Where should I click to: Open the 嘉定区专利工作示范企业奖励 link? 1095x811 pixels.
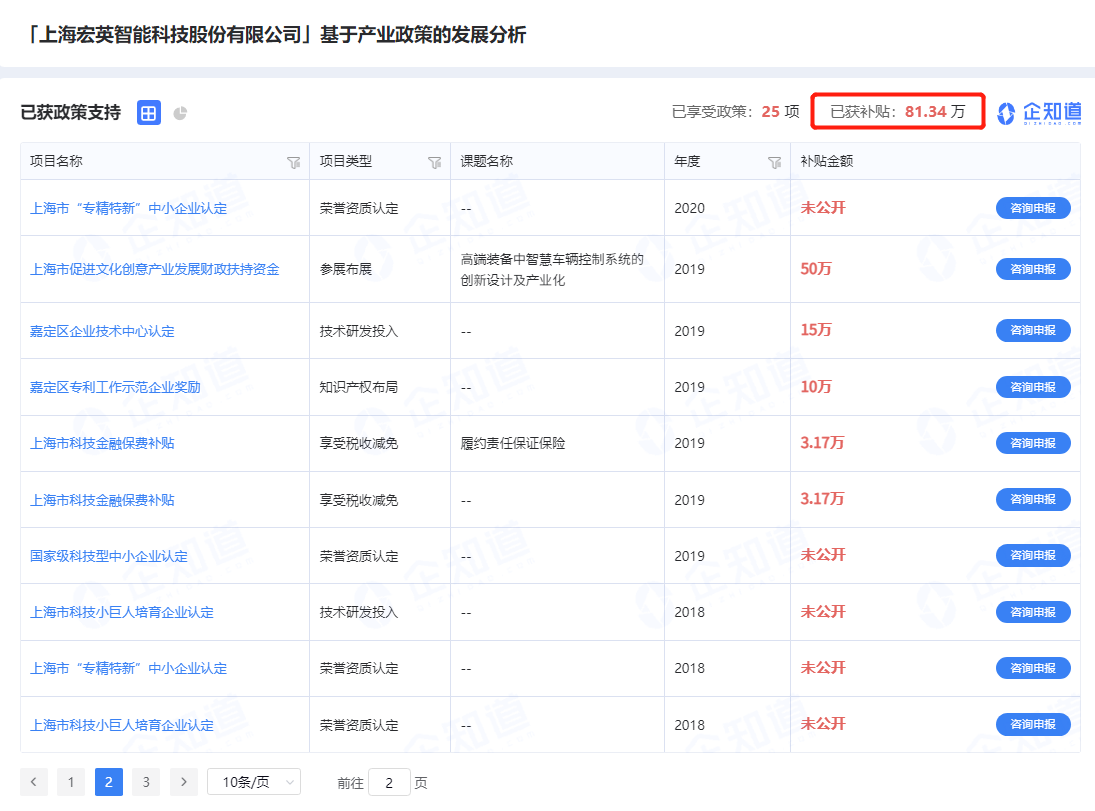[115, 387]
